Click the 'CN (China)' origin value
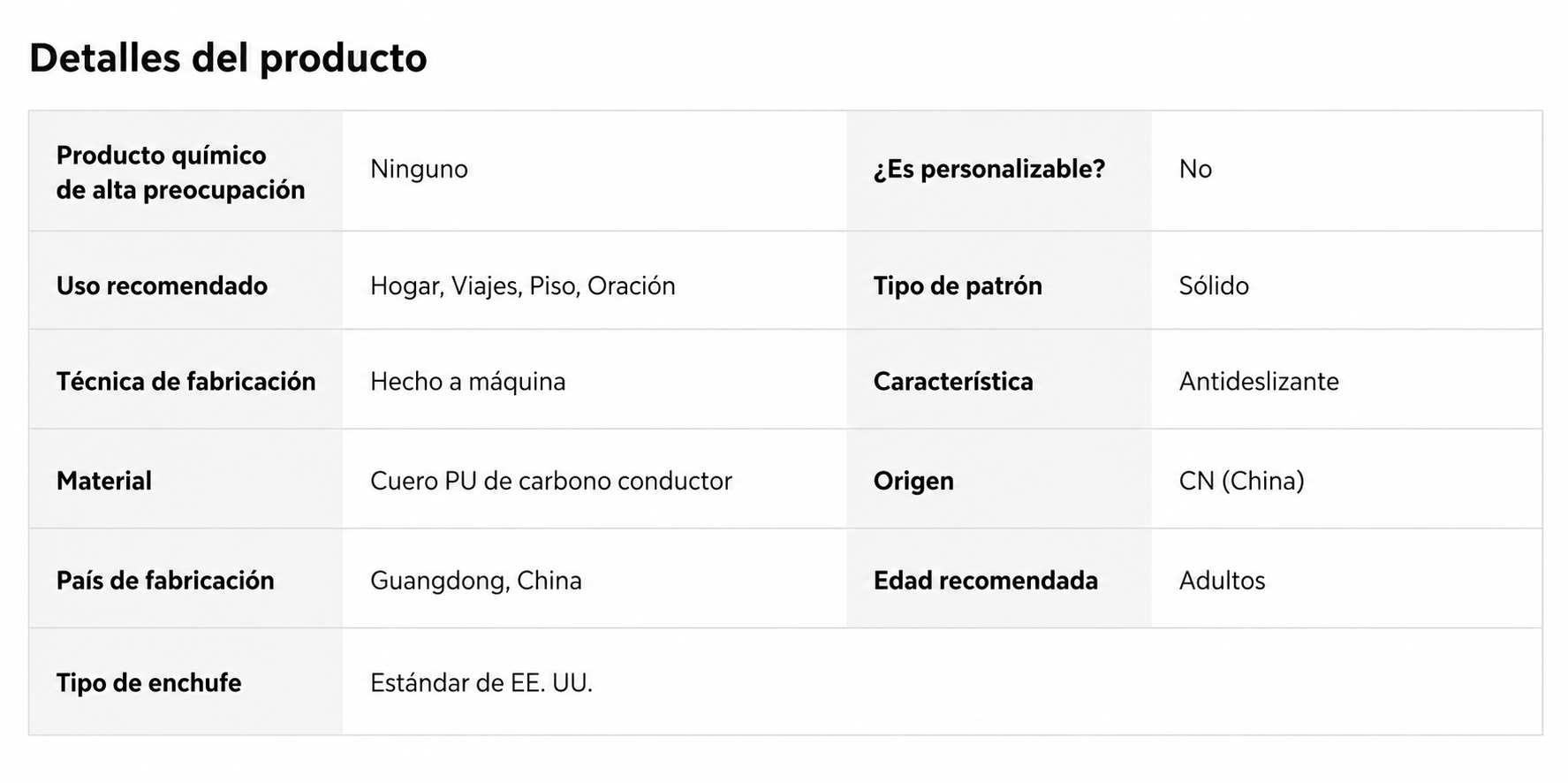 tap(1241, 481)
